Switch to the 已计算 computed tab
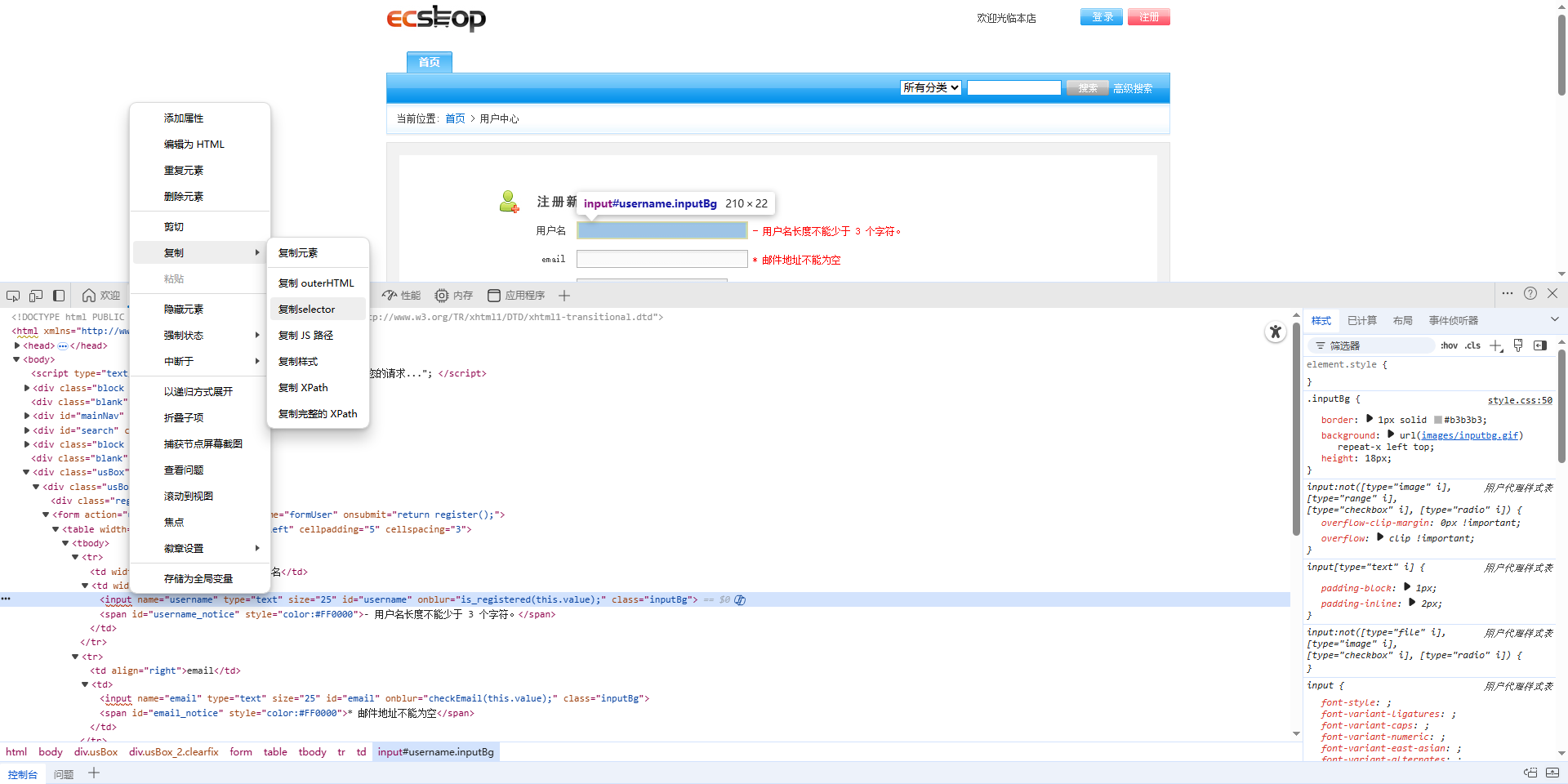 [1361, 320]
